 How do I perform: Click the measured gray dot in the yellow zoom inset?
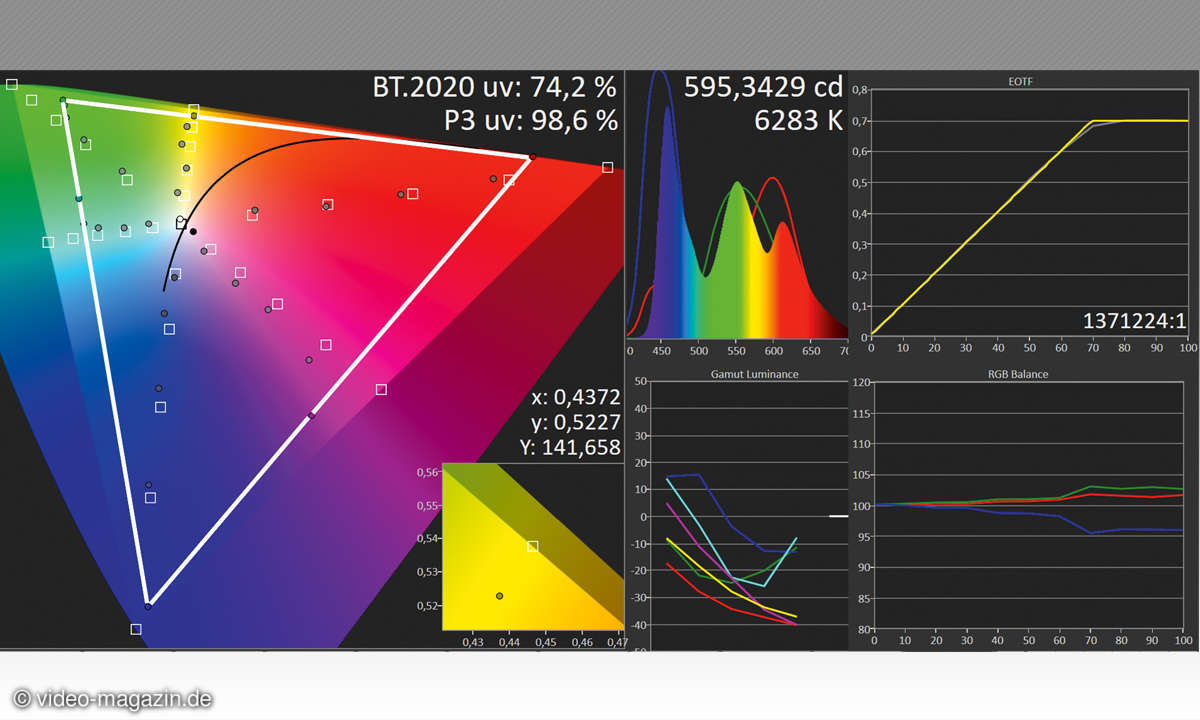(500, 595)
